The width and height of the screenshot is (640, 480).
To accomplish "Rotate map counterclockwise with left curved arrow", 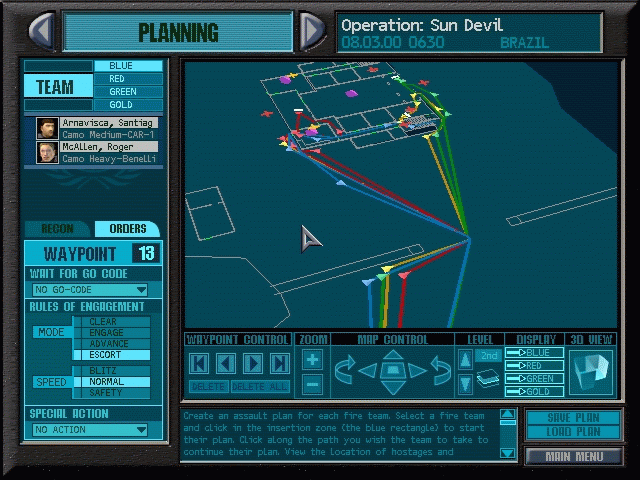I will [x=345, y=370].
